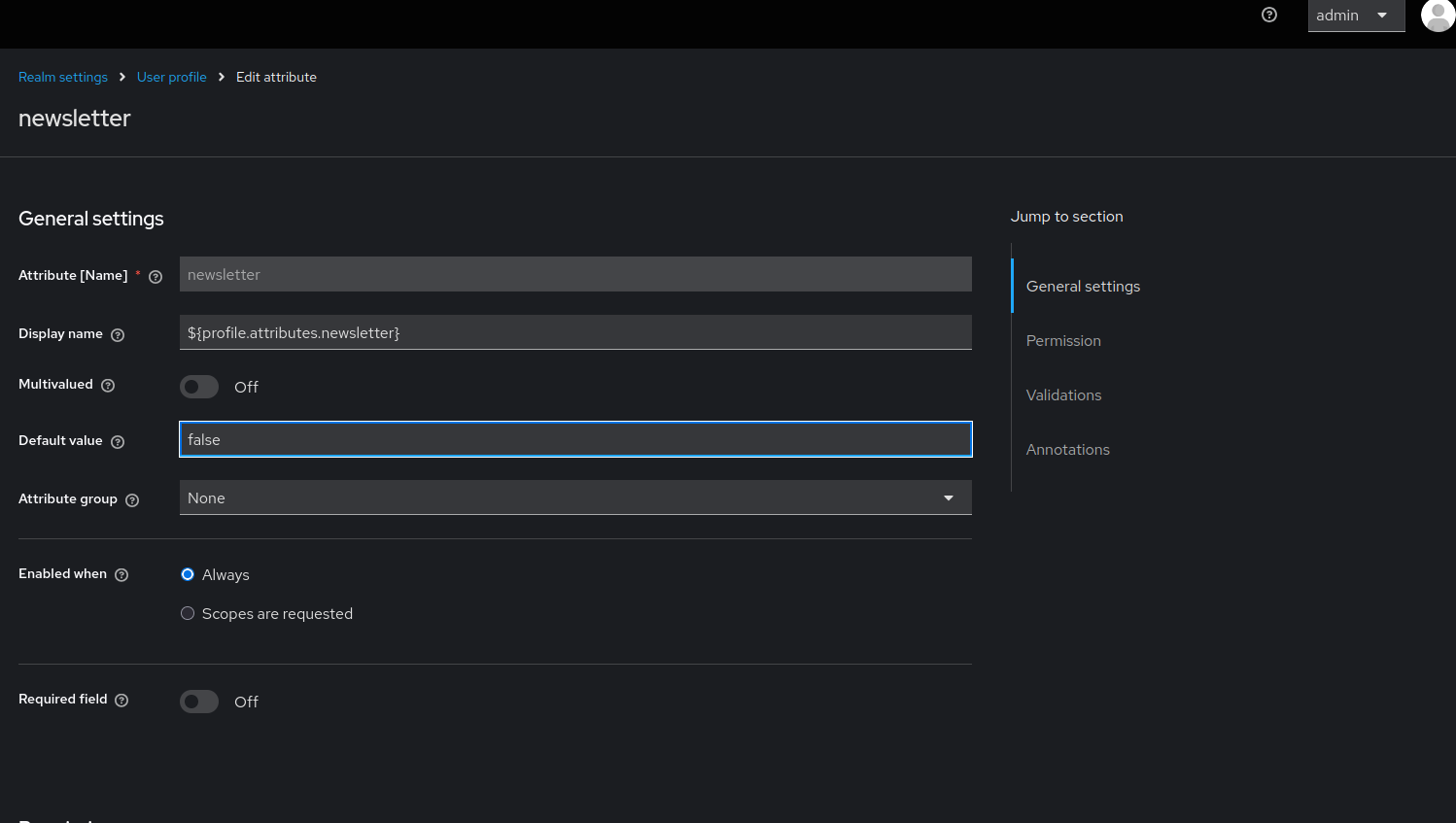Open User profile from the breadcrumb

[x=172, y=77]
